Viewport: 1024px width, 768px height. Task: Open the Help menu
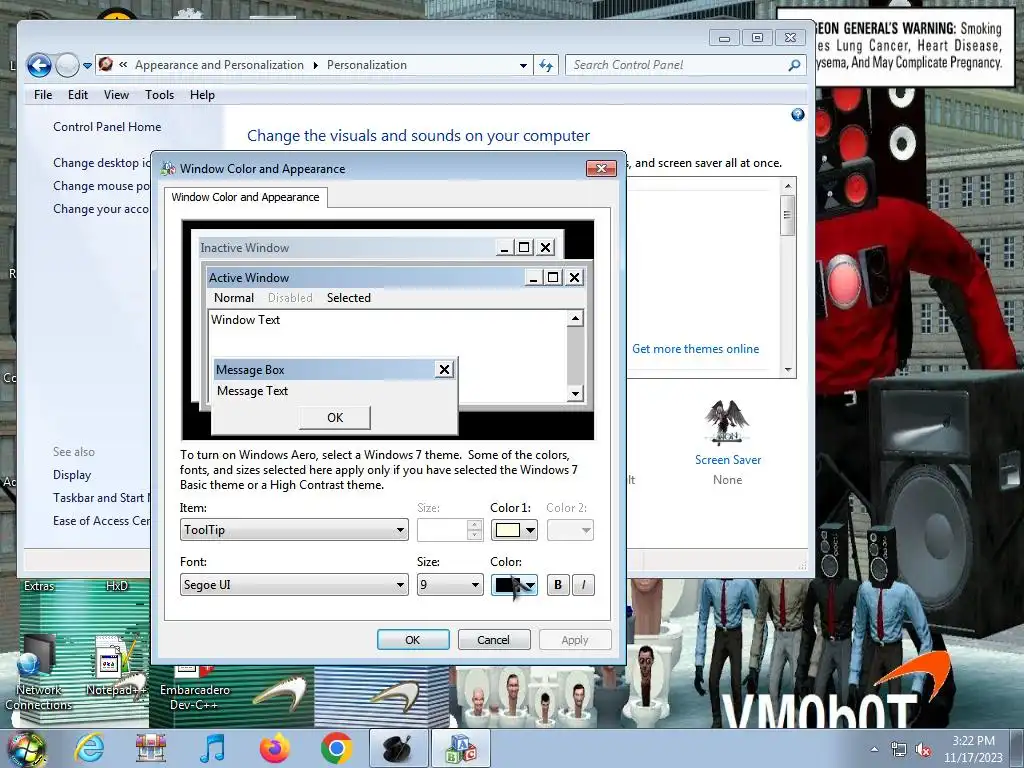click(202, 95)
